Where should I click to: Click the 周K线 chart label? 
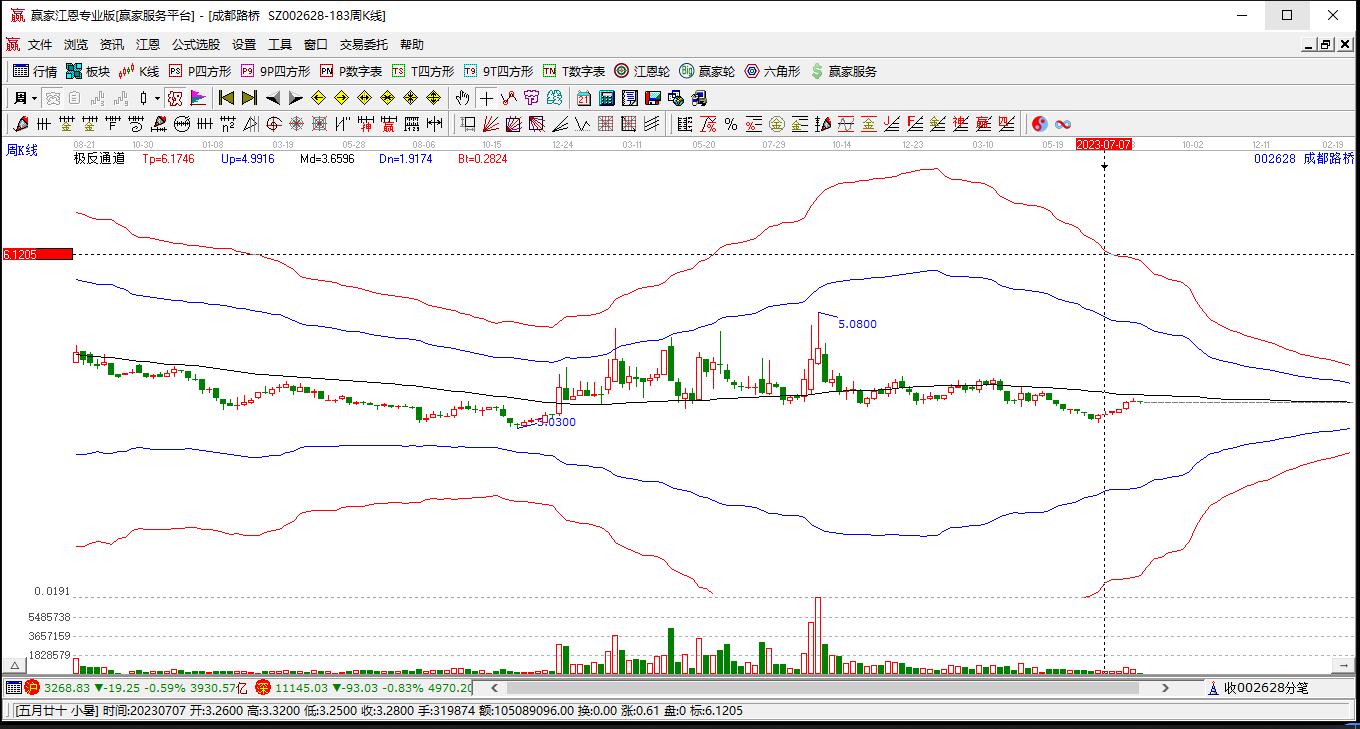click(22, 150)
